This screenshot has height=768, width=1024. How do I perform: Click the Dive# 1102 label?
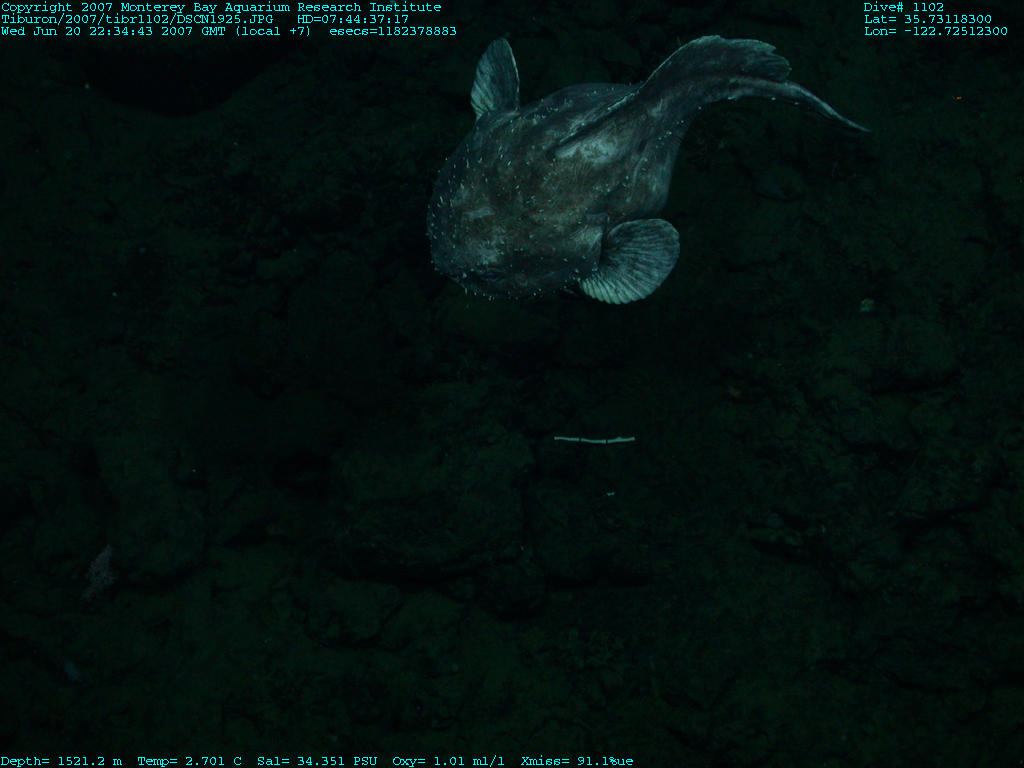903,7
